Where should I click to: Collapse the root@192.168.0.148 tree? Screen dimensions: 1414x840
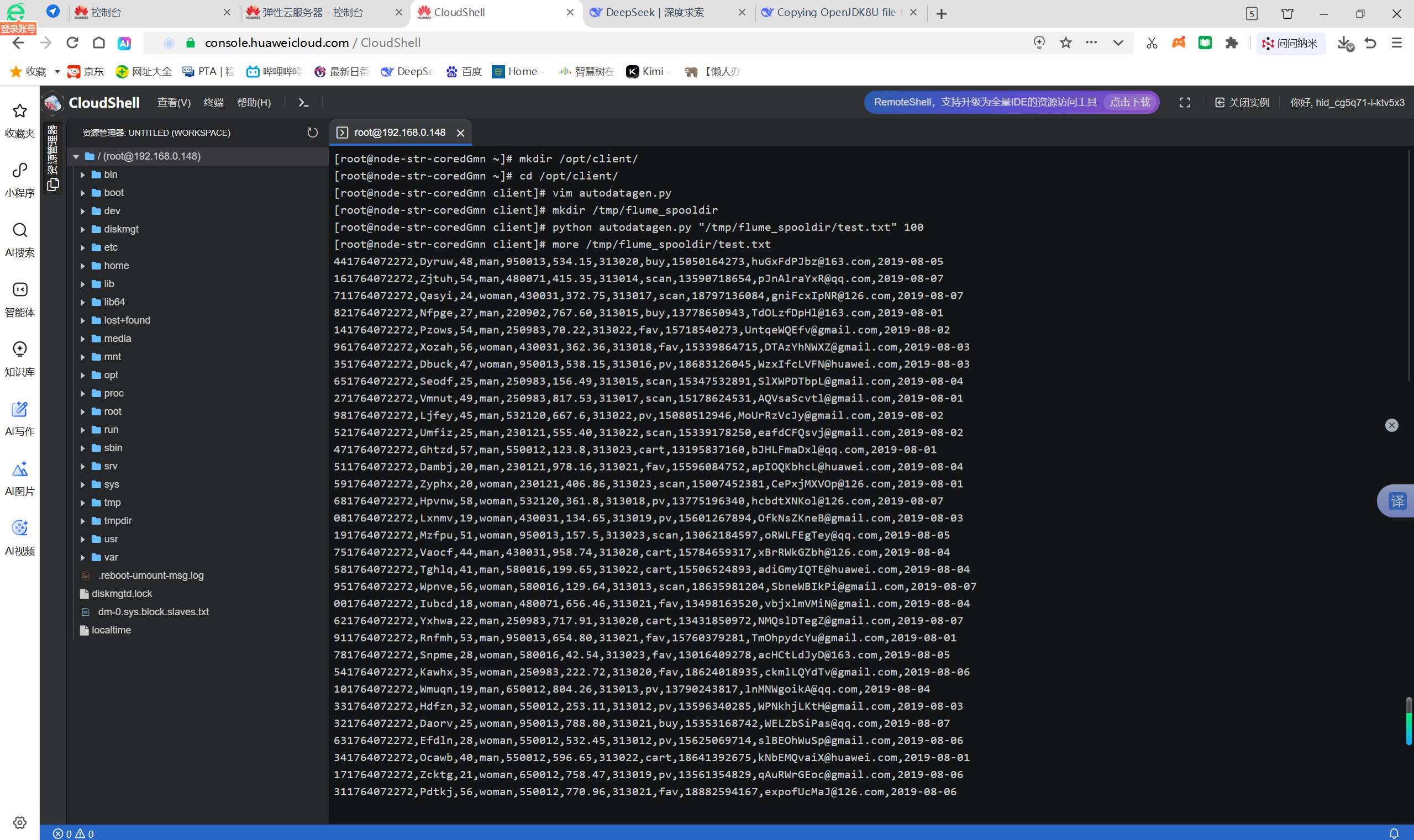pyautogui.click(x=76, y=156)
